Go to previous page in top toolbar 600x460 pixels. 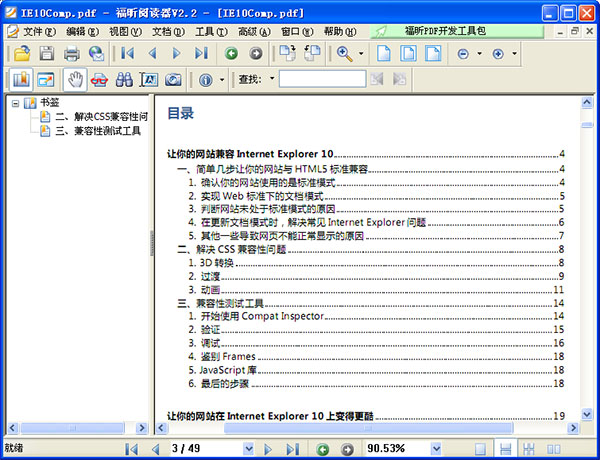tap(153, 53)
